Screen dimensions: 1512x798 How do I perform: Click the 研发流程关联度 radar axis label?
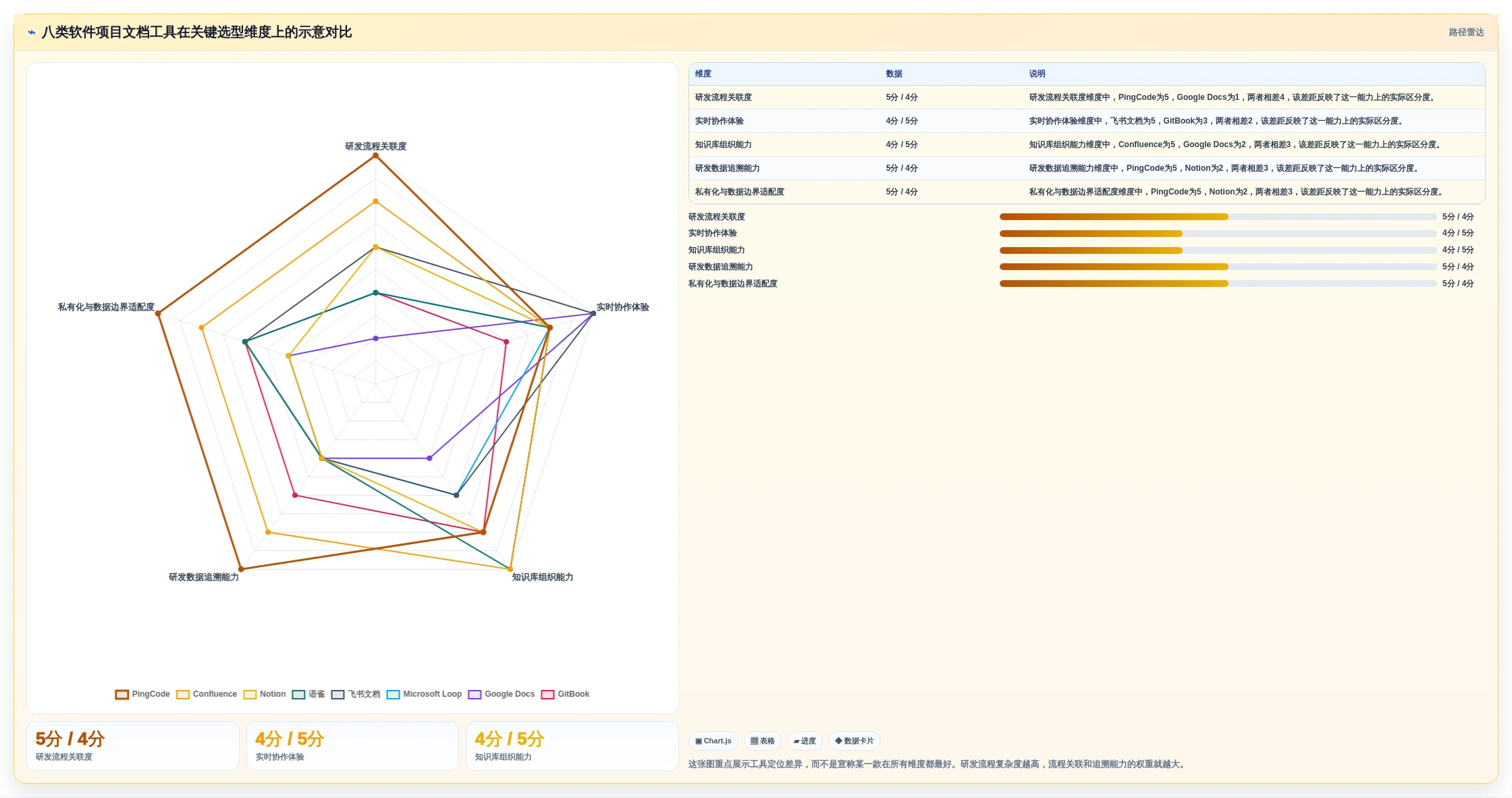pyautogui.click(x=376, y=147)
